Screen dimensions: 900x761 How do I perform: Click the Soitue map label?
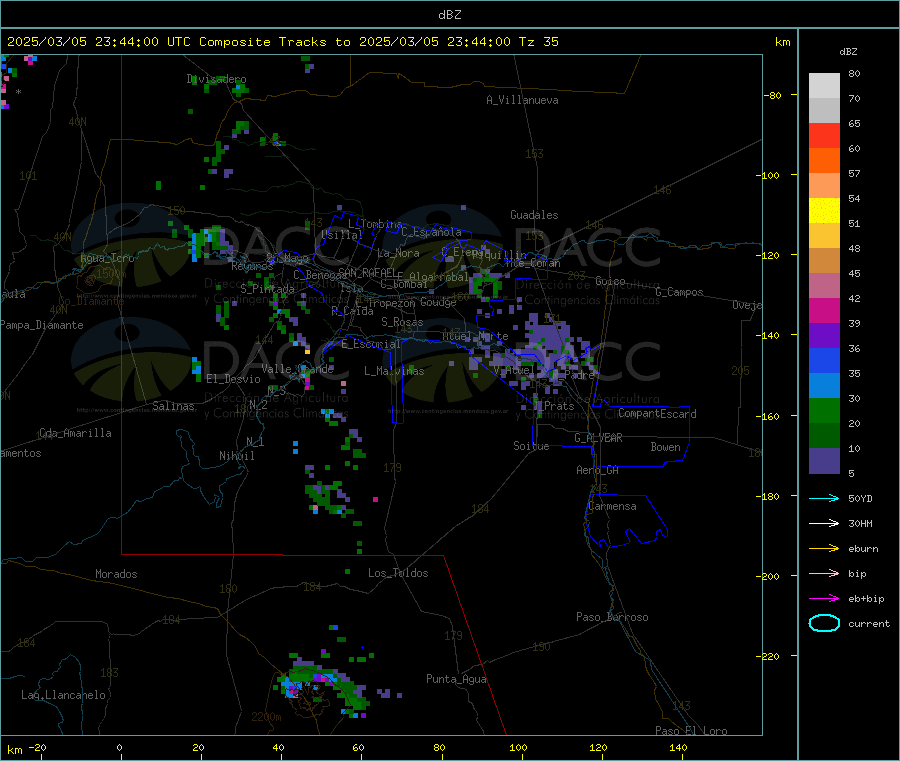click(532, 446)
